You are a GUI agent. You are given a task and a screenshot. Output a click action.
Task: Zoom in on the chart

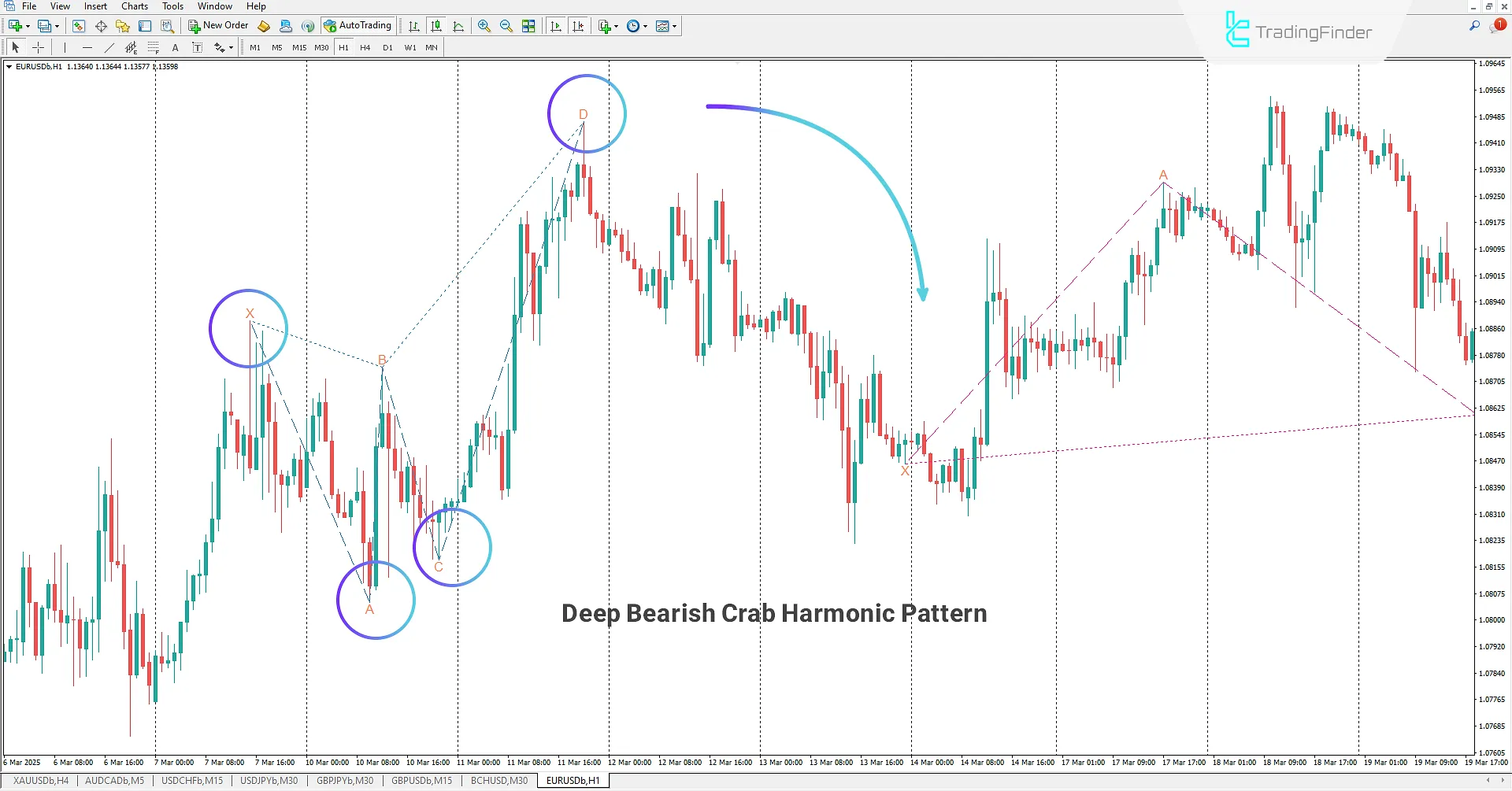pos(484,25)
